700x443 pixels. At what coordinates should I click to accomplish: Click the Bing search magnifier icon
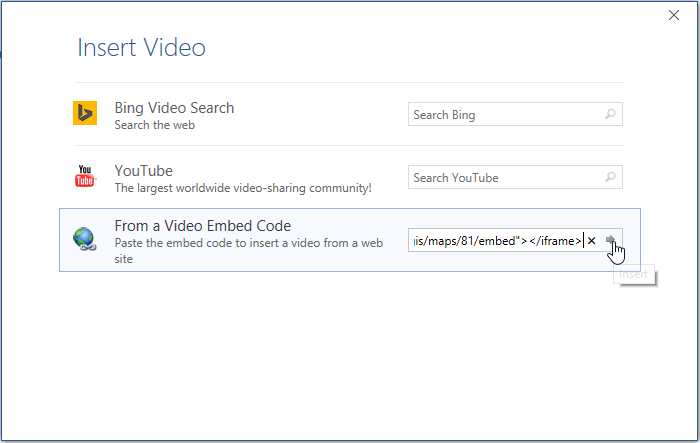click(610, 114)
